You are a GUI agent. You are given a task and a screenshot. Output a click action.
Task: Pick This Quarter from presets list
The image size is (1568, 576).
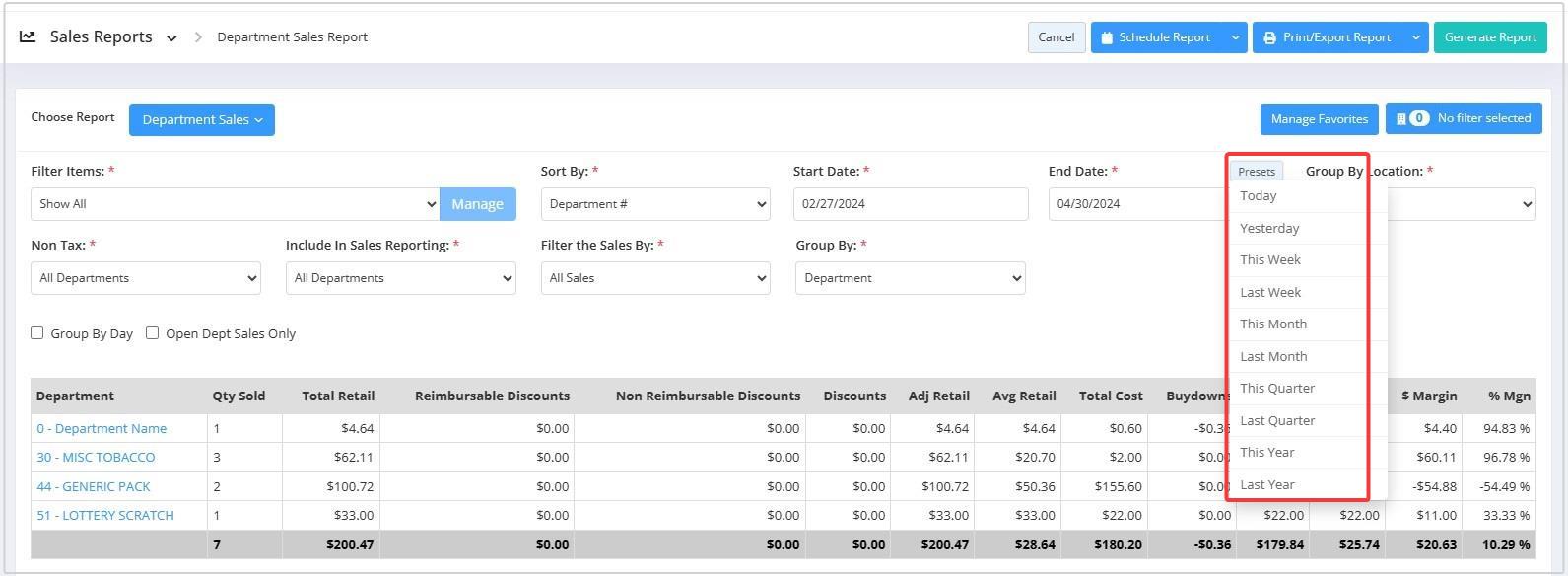pyautogui.click(x=1277, y=389)
